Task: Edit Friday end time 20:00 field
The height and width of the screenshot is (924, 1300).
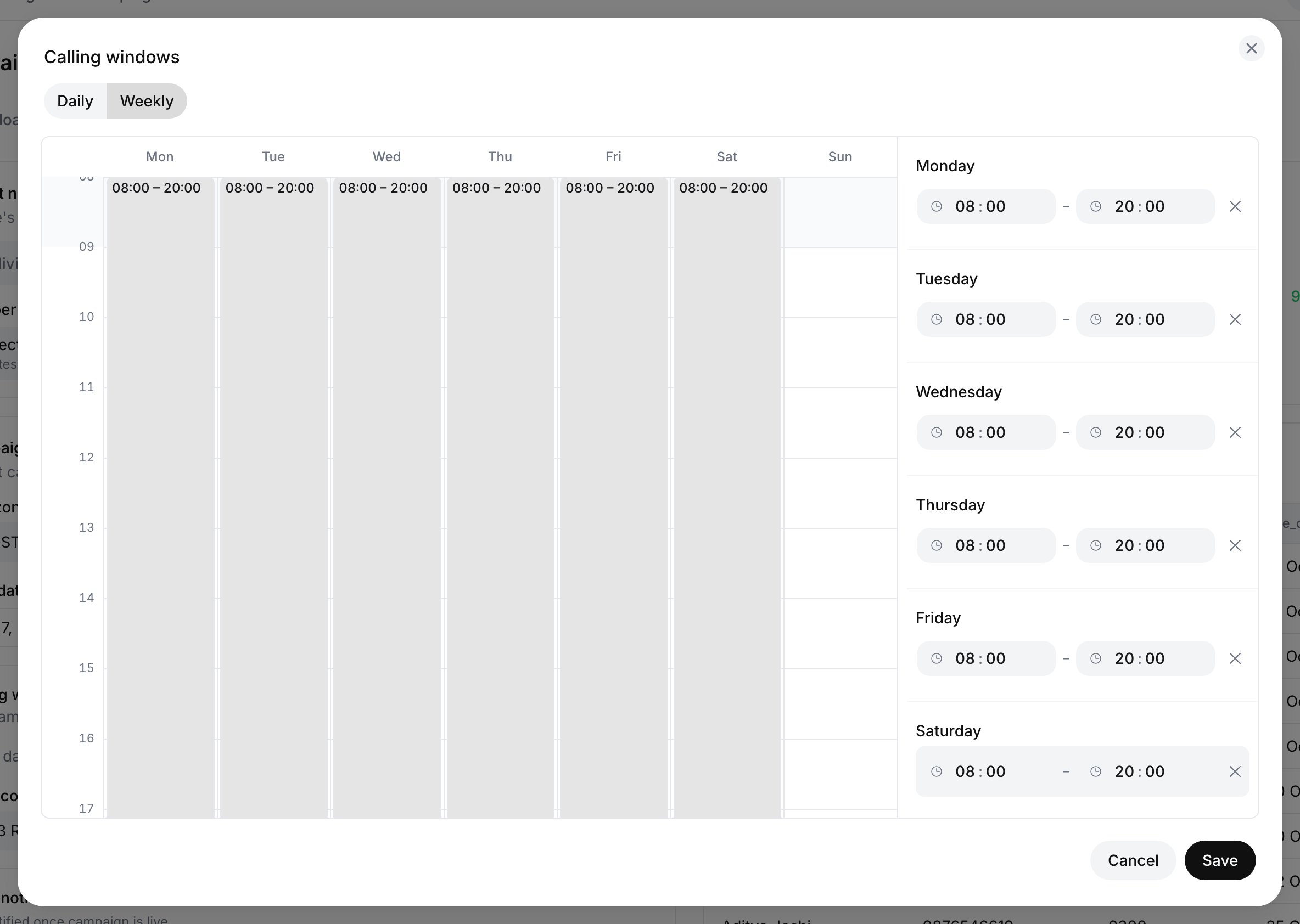Action: (x=1145, y=659)
